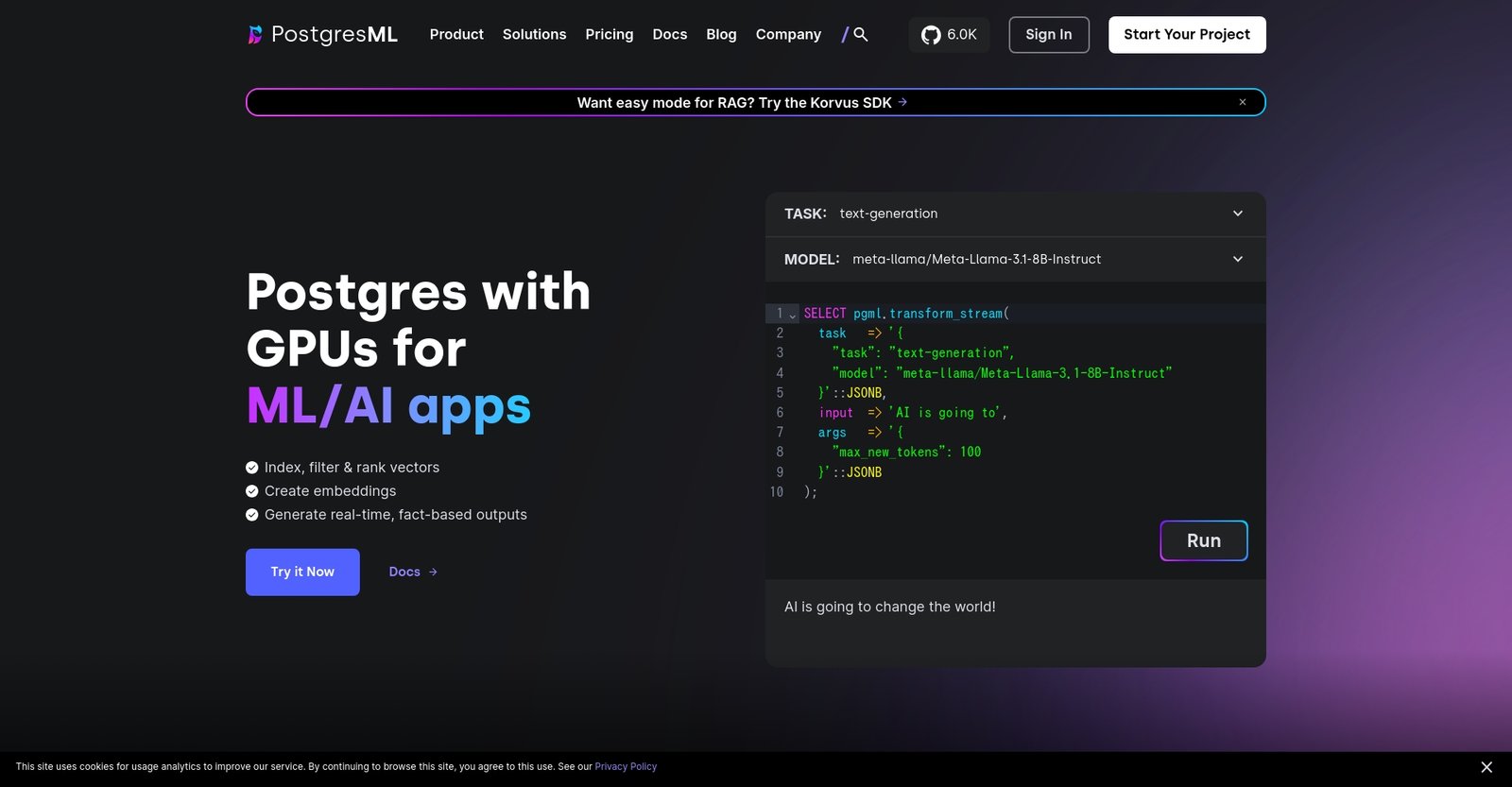Click the Try it Now button
Screen dimensions: 1512x787
pos(302,572)
